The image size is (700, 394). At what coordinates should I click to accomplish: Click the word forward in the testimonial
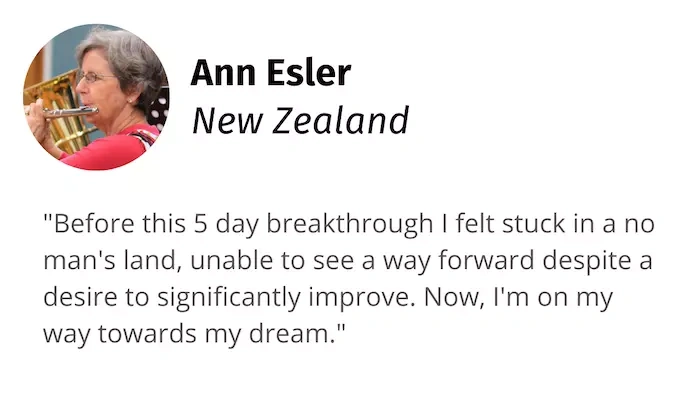(486, 260)
